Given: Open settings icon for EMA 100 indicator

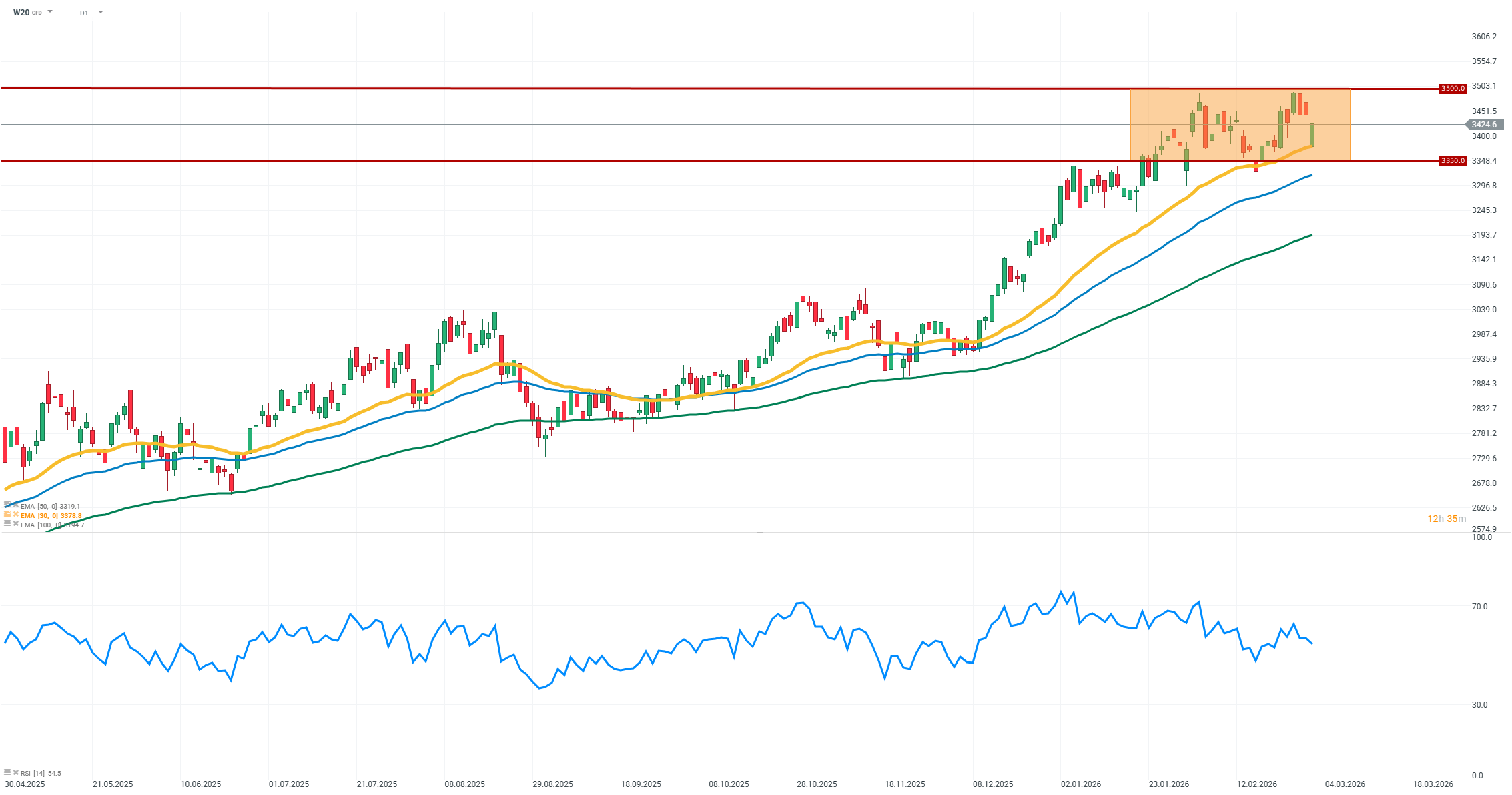Looking at the screenshot, I should tap(7, 524).
